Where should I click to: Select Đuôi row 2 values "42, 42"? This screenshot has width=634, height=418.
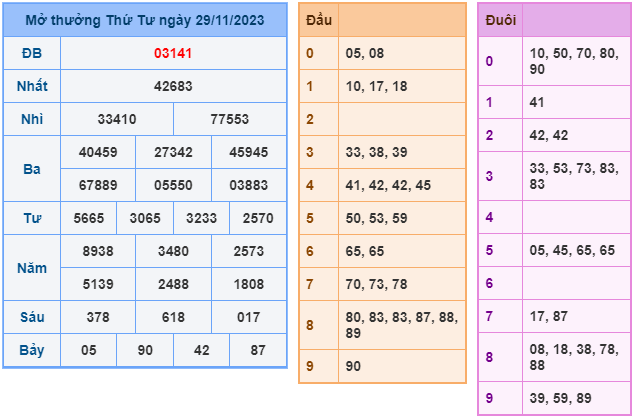point(549,135)
